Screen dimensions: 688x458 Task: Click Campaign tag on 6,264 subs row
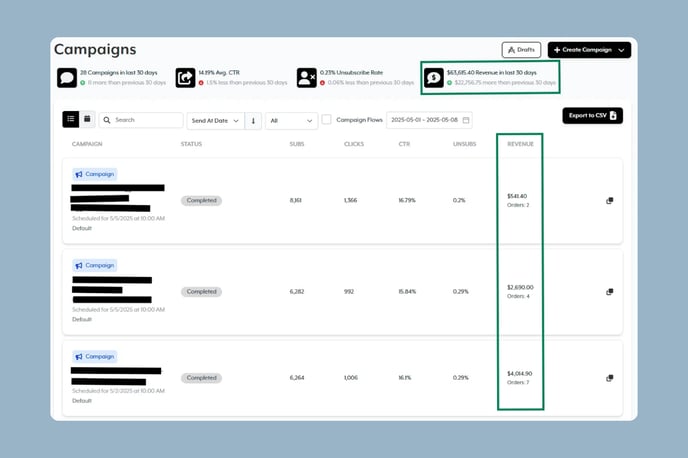(95, 357)
